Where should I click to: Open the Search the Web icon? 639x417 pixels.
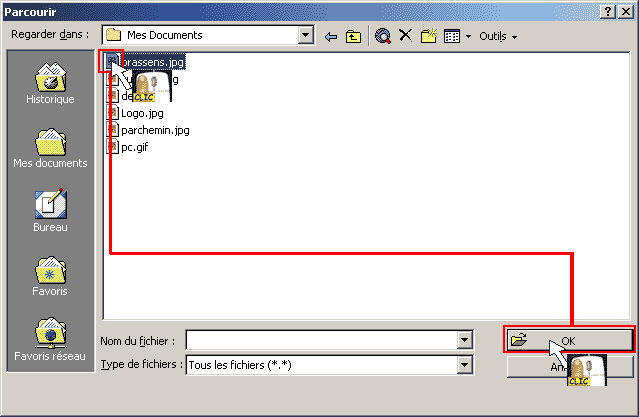tap(383, 36)
